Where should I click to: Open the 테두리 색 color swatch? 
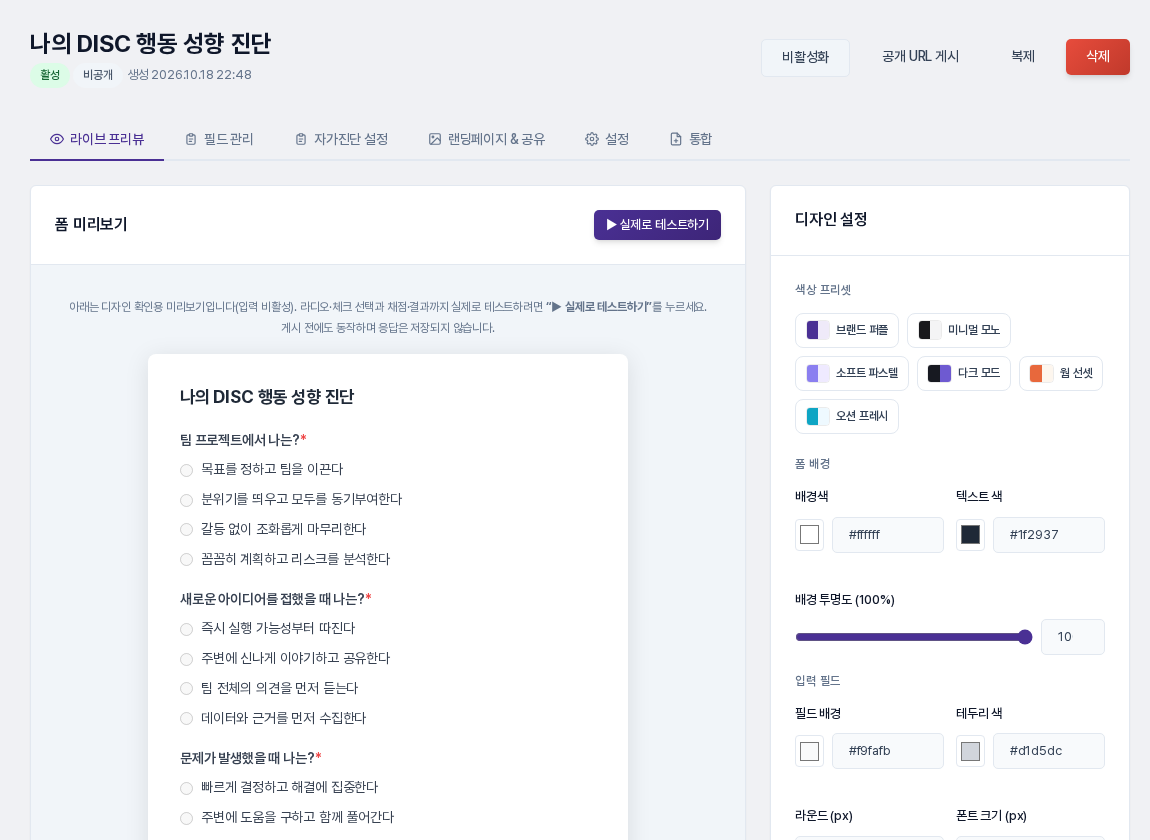[970, 751]
